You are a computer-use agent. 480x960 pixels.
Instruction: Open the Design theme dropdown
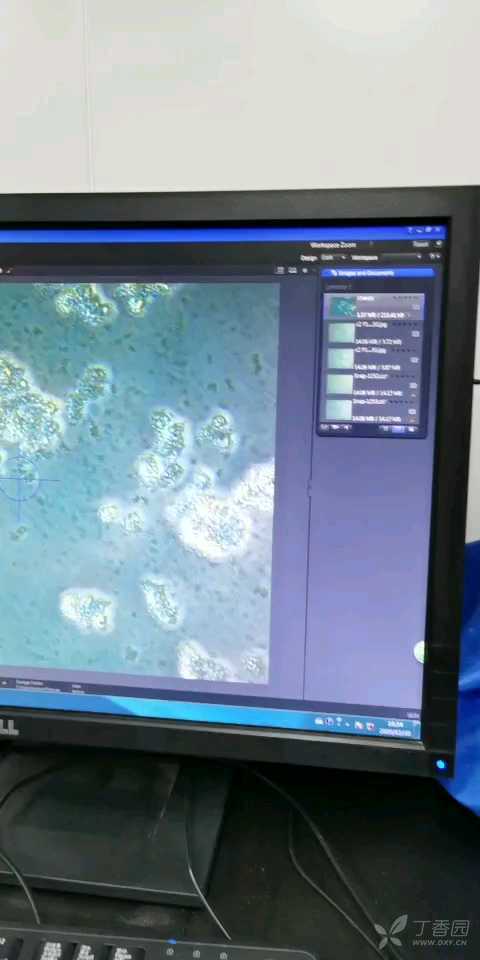click(x=334, y=257)
